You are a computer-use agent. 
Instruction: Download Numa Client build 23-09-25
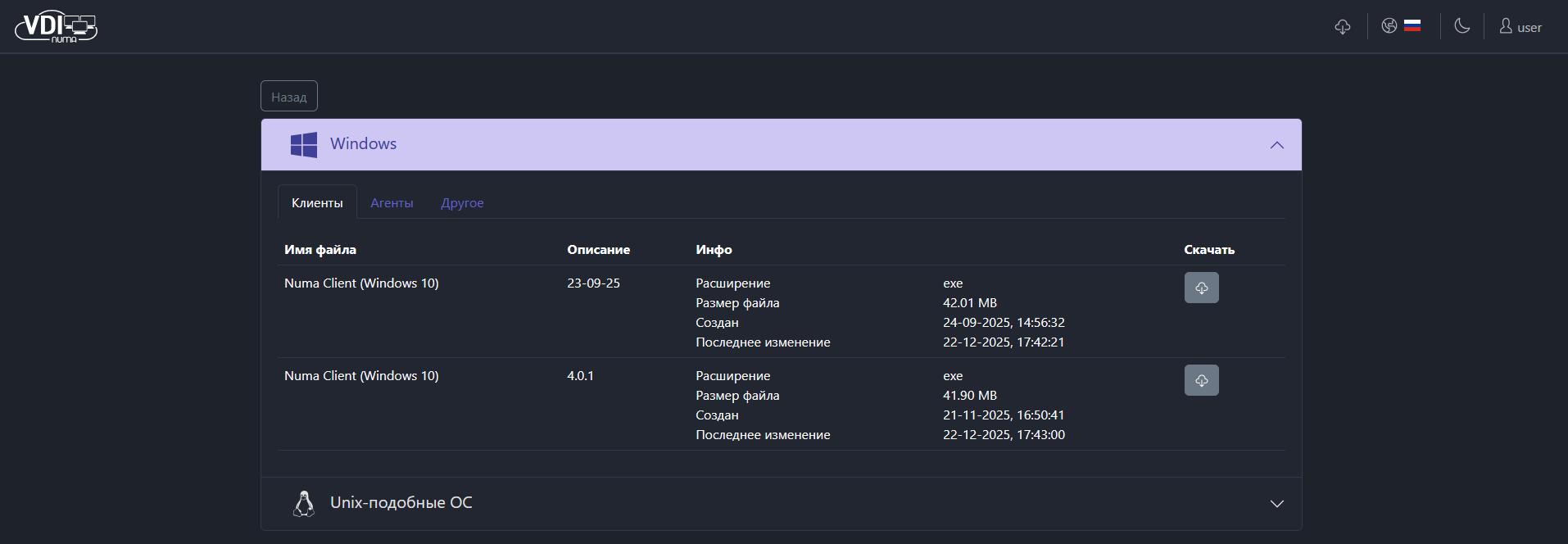pyautogui.click(x=1201, y=288)
